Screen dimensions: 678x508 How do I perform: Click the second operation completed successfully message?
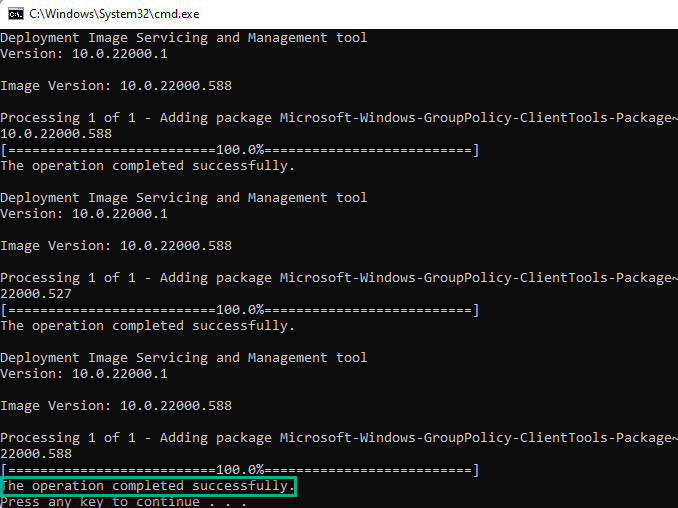click(147, 326)
